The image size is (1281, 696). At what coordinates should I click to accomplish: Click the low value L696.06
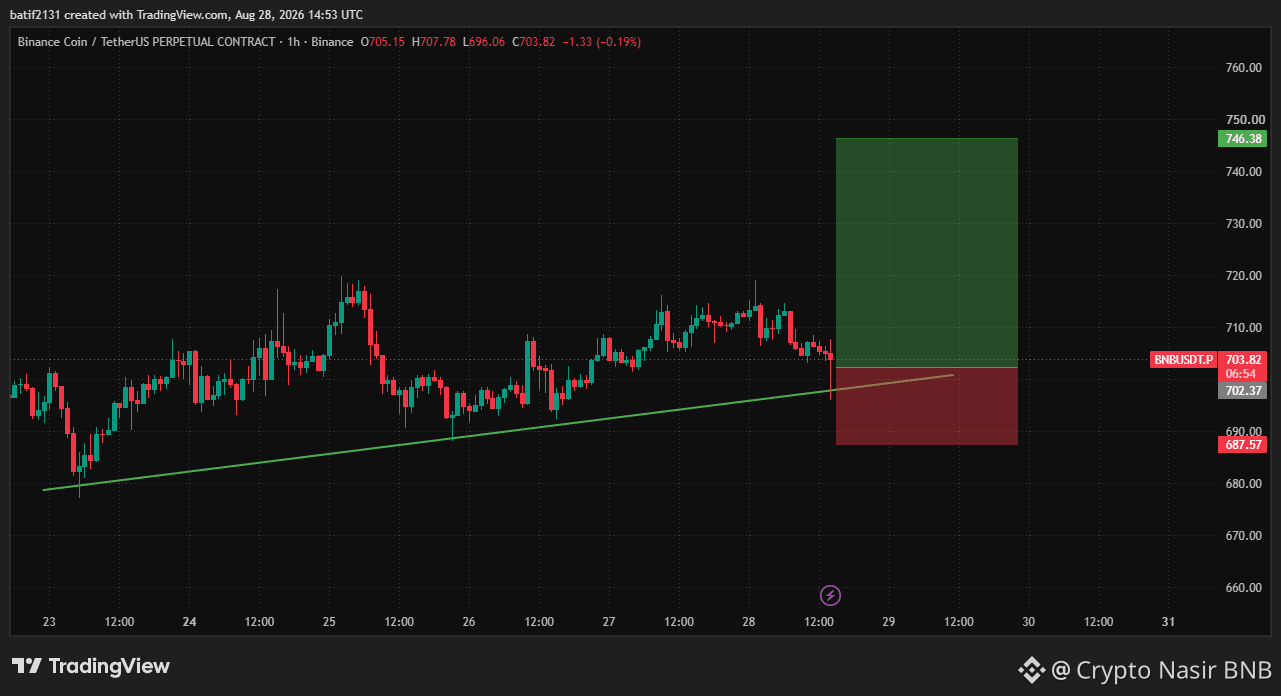tap(484, 42)
